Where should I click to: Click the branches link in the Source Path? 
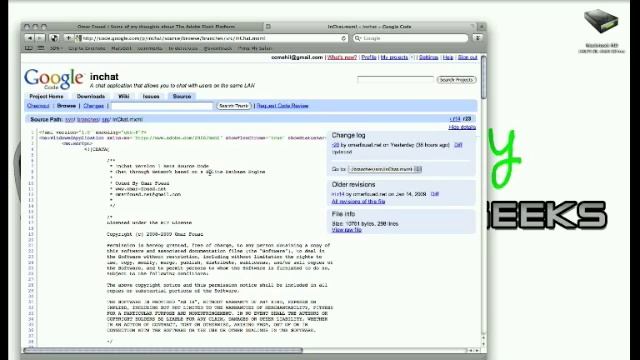tap(88, 119)
